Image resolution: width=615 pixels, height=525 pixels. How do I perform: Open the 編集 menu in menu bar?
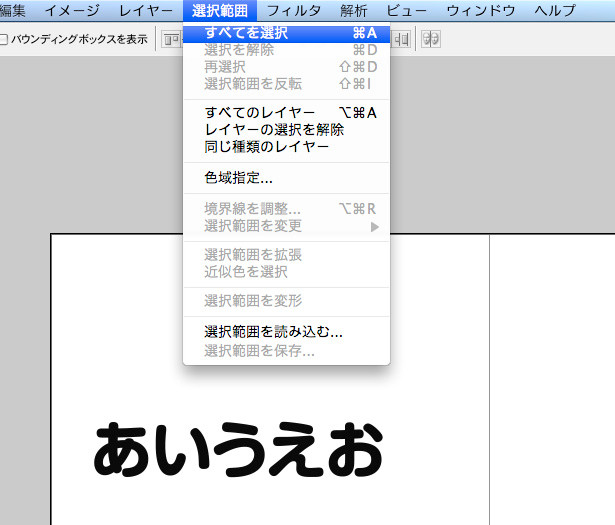pos(13,11)
